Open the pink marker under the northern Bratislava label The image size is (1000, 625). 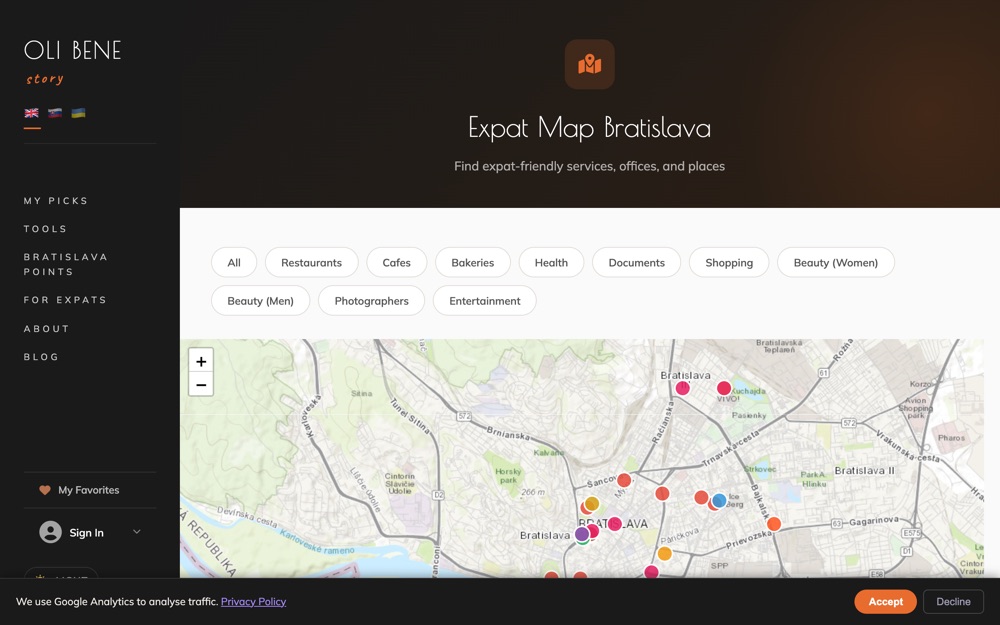coord(682,388)
